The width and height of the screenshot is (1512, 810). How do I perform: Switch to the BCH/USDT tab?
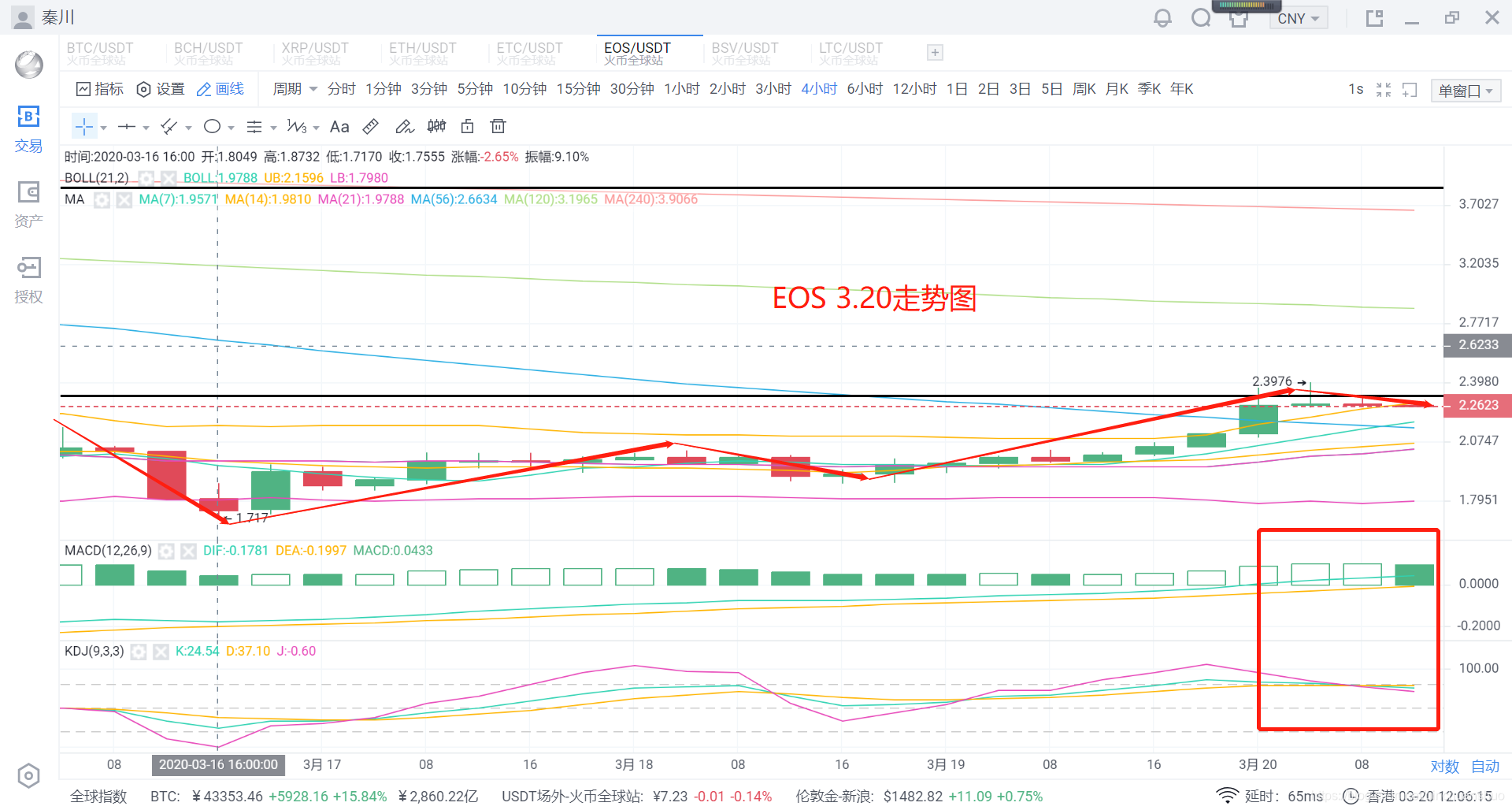click(208, 53)
